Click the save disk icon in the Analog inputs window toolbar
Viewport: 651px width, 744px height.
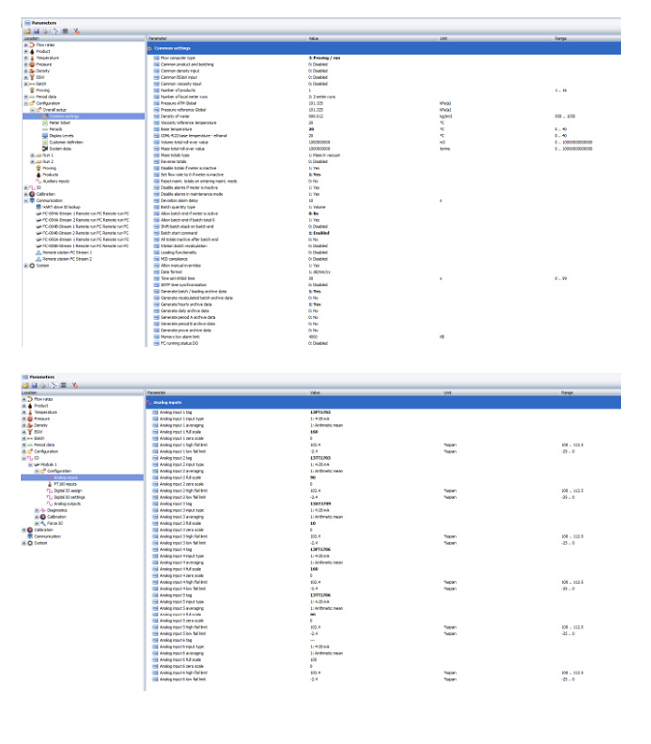(x=34, y=385)
